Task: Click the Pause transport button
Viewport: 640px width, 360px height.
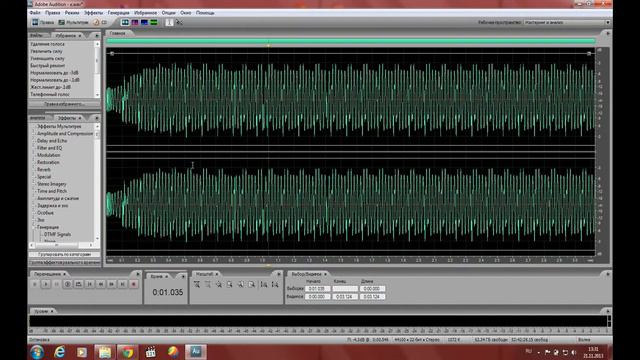Action: (57, 284)
